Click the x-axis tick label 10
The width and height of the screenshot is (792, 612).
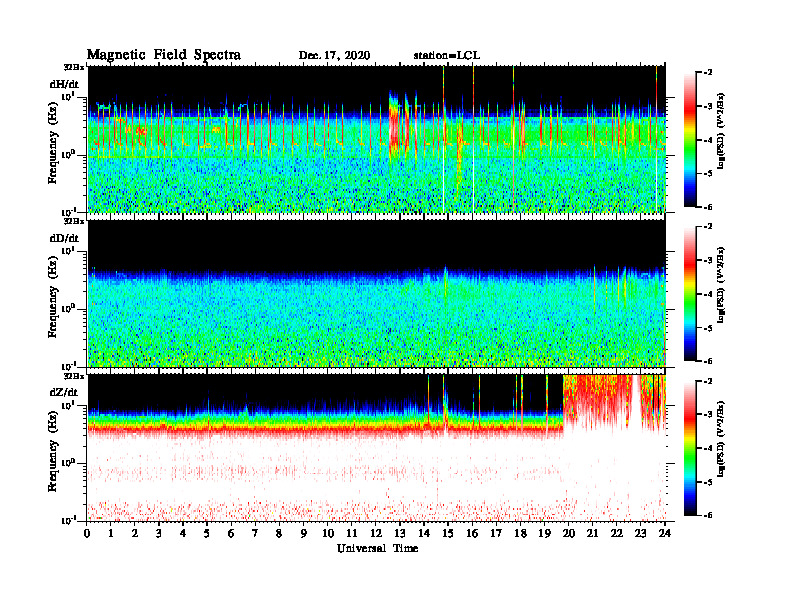pos(328,534)
